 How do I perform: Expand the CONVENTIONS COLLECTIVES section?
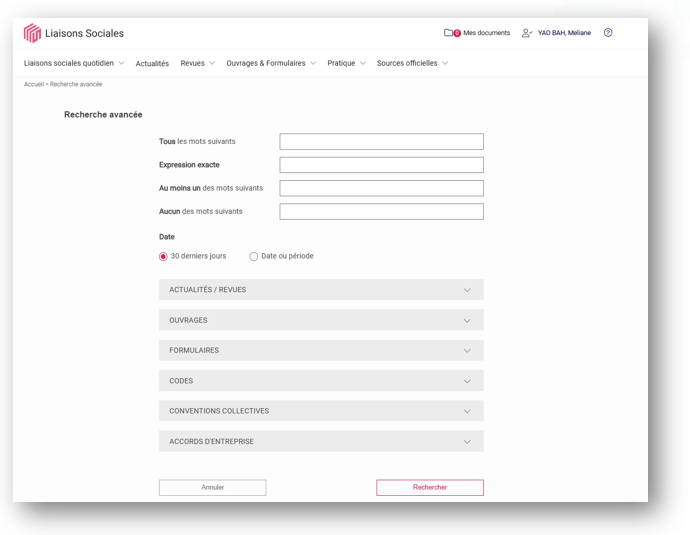[321, 411]
